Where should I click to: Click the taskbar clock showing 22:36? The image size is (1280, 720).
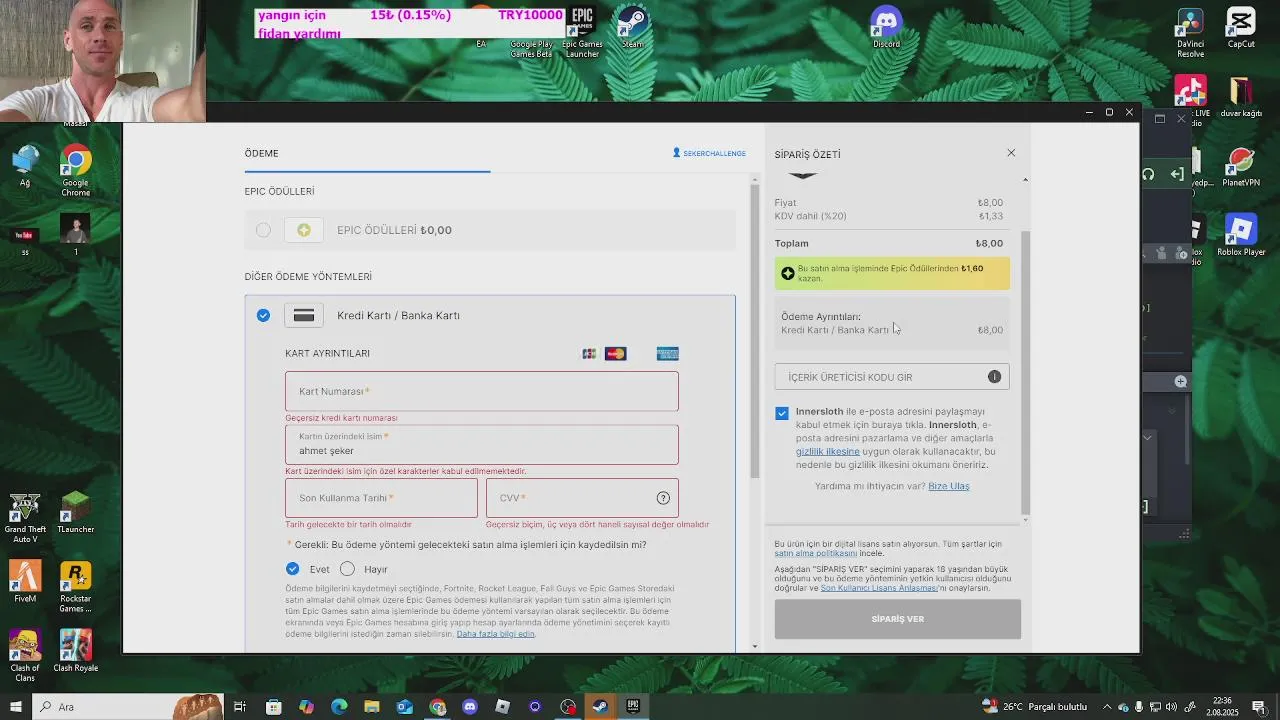[x=1221, y=707]
